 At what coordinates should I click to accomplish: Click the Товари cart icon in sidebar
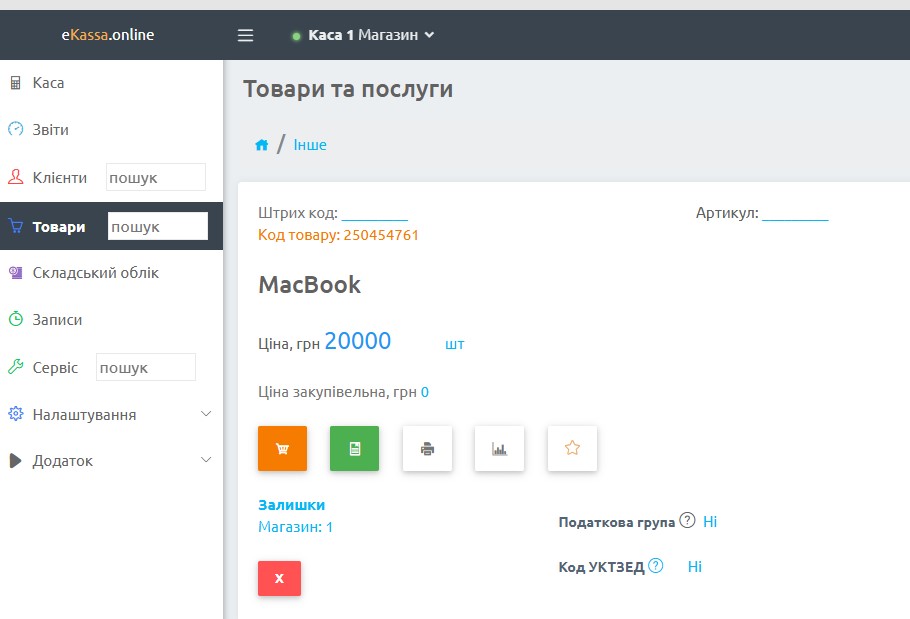tap(16, 226)
